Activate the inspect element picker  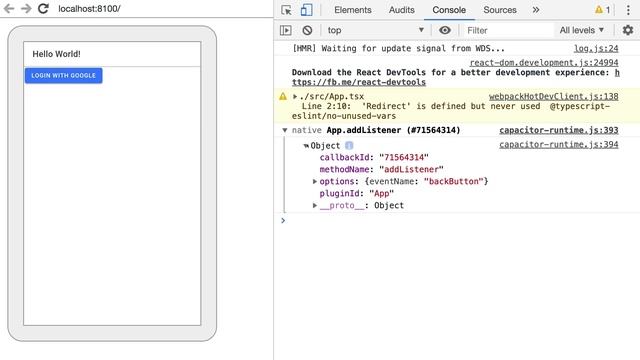pyautogui.click(x=287, y=10)
